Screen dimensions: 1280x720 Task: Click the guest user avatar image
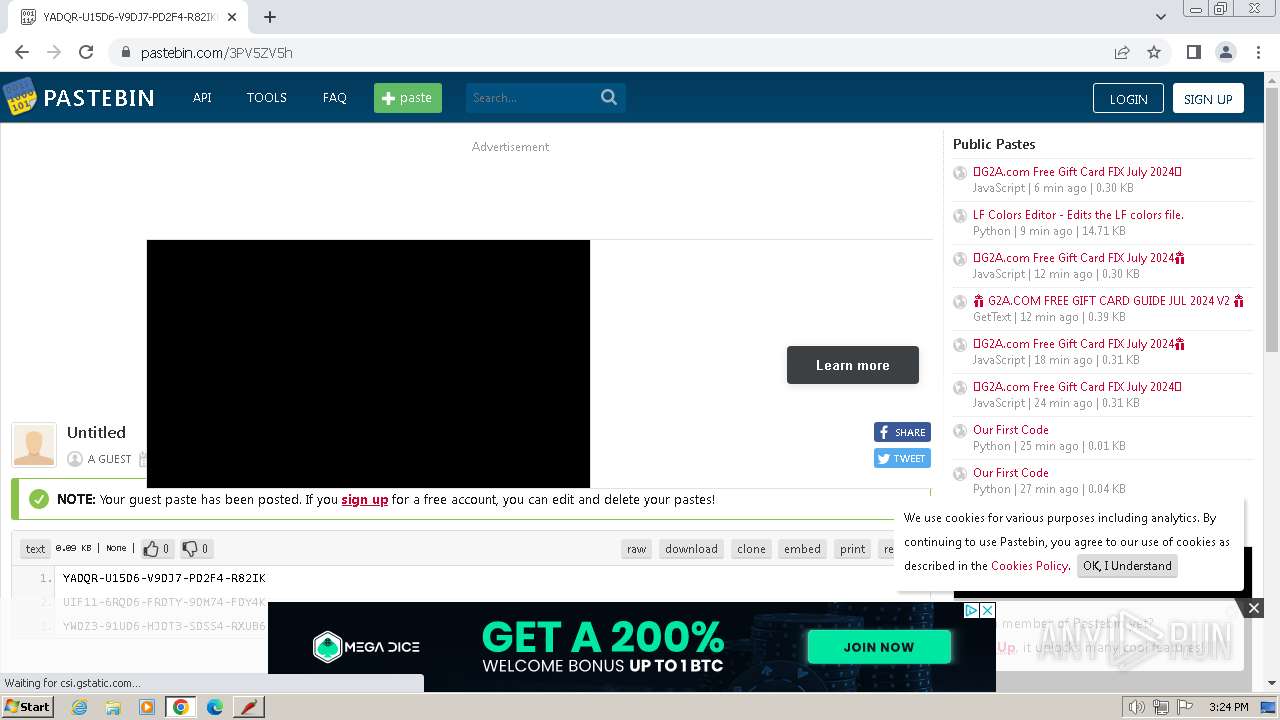point(34,445)
